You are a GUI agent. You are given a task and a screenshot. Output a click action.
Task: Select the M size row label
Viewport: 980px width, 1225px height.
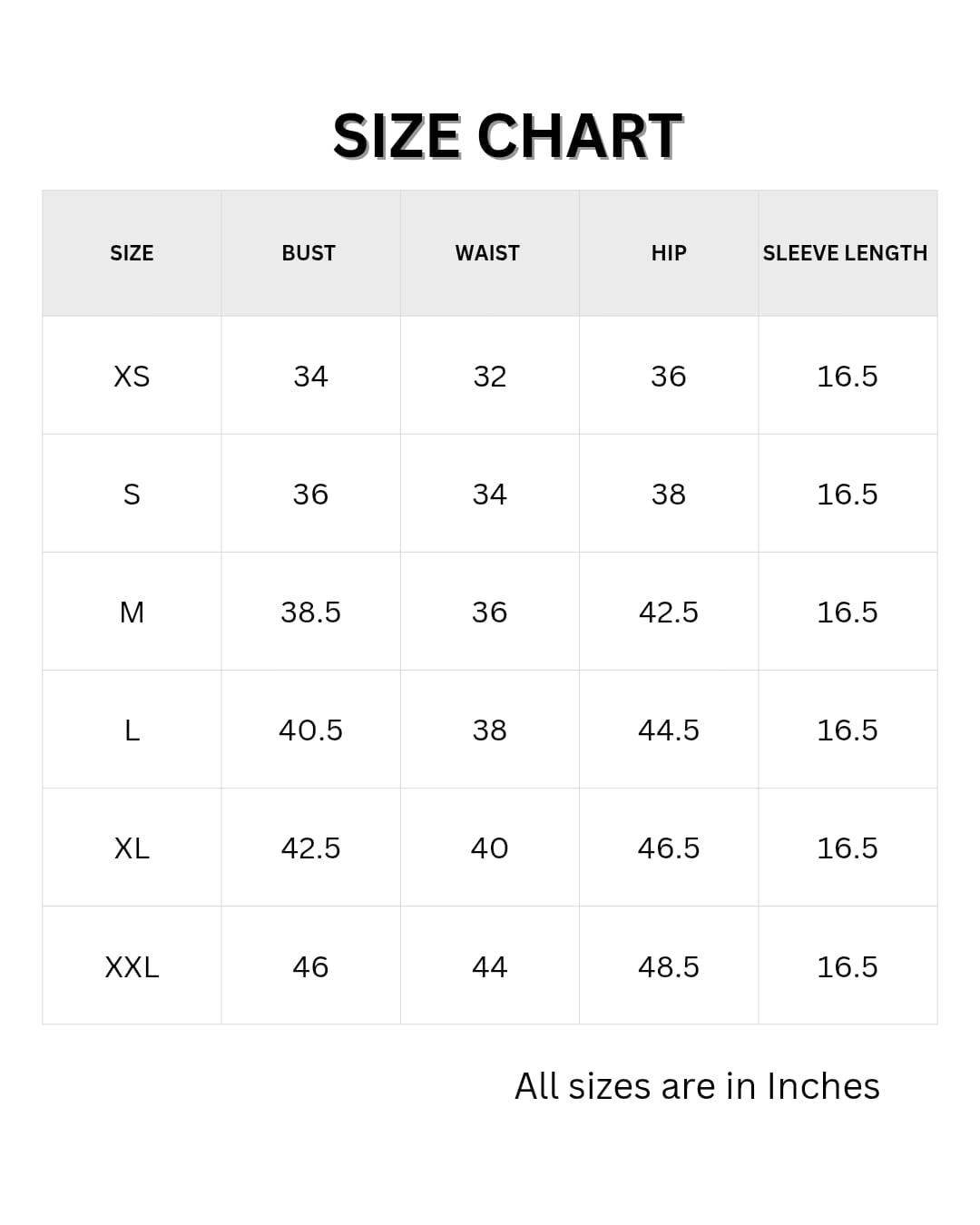(x=132, y=612)
